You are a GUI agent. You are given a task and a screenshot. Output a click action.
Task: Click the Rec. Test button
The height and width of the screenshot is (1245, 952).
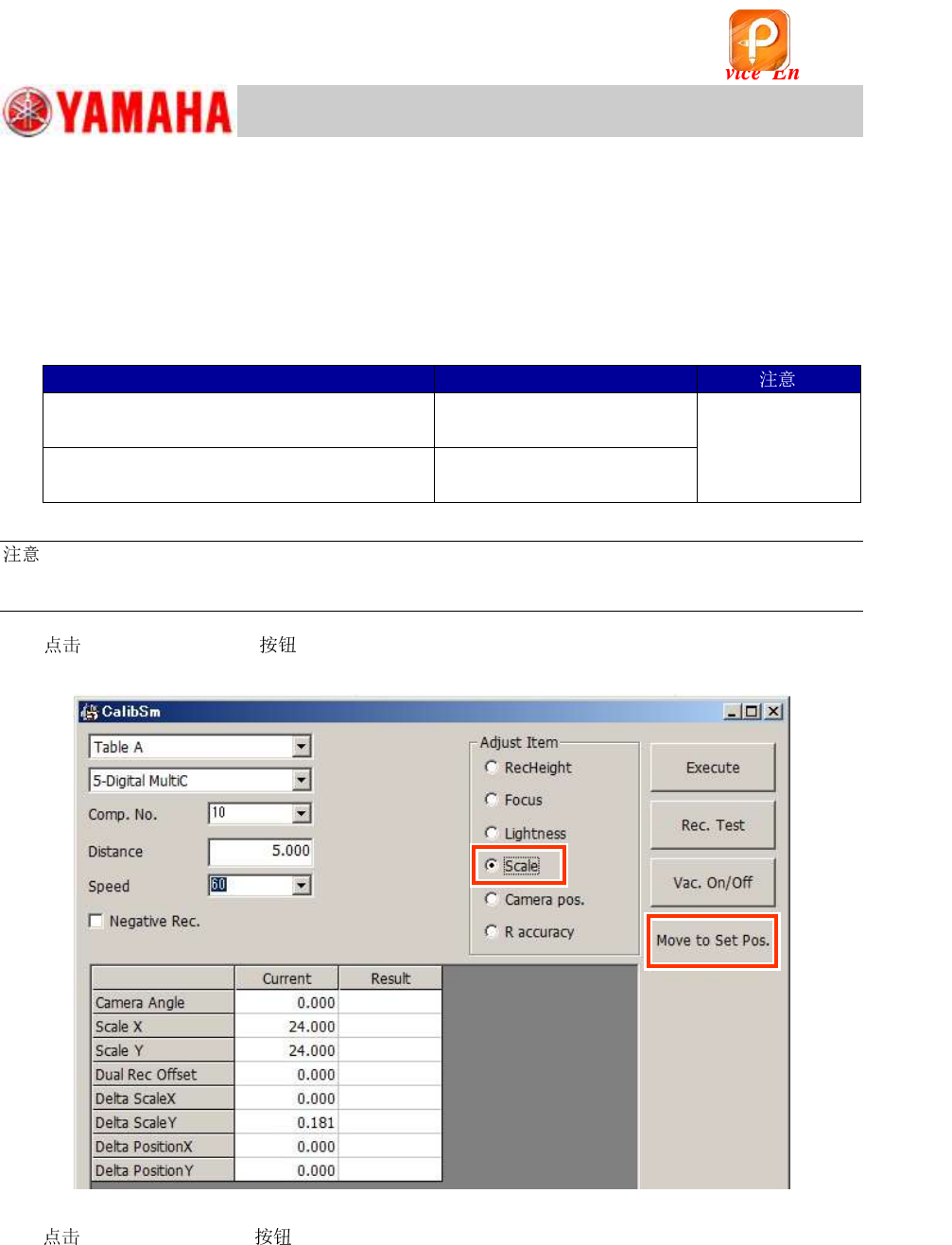coord(713,825)
